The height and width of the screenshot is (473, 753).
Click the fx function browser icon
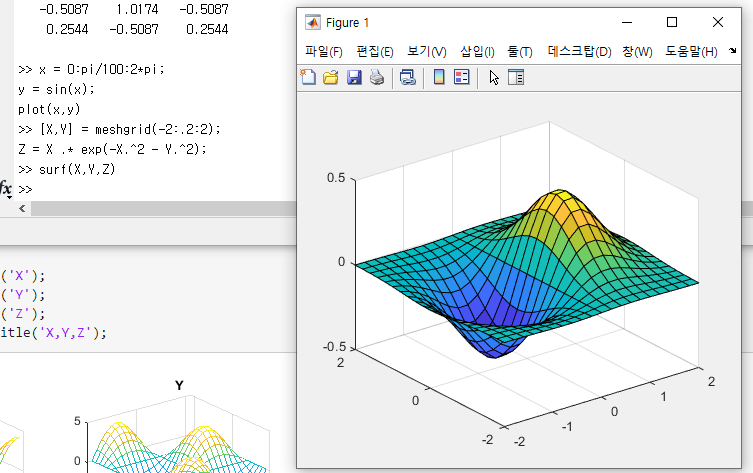6,189
